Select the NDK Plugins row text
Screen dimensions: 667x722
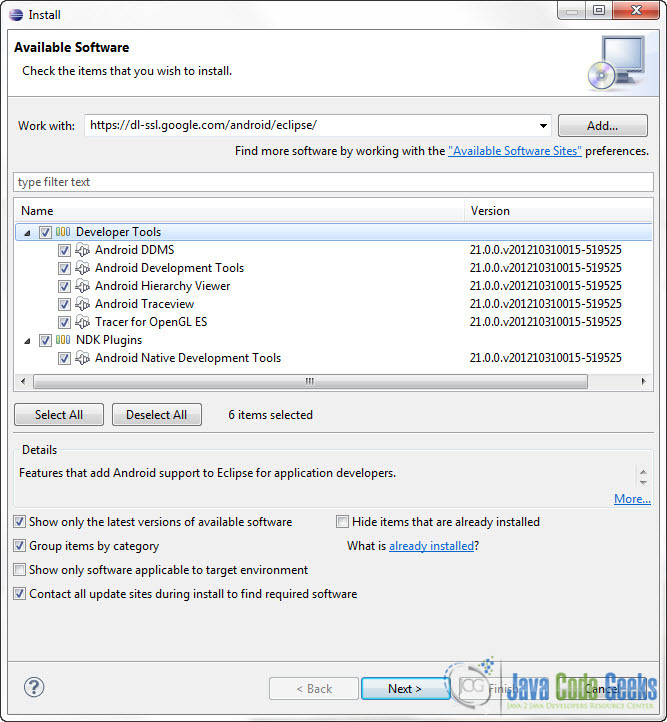(x=109, y=340)
